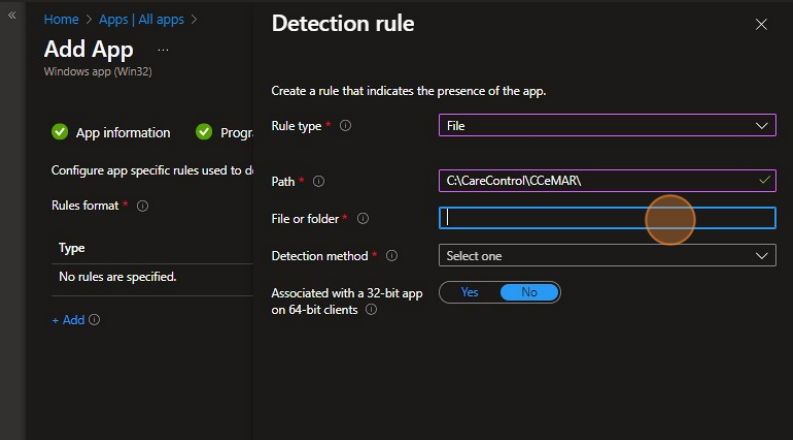Click info icon next to Rules format

[143, 206]
